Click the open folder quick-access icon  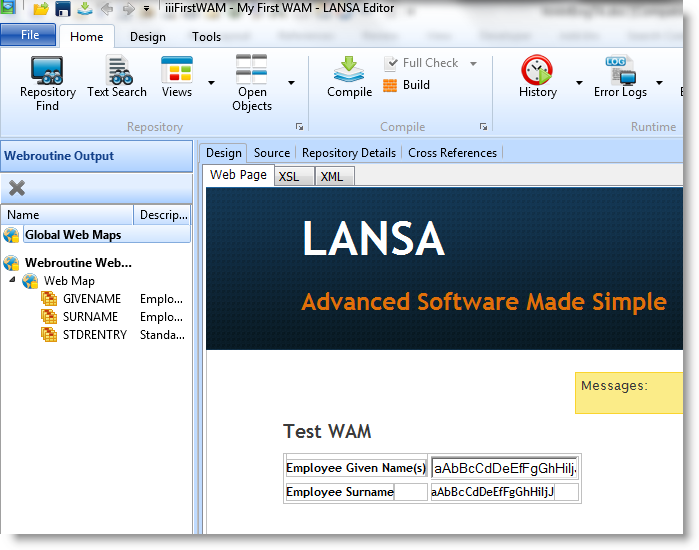(41, 8)
